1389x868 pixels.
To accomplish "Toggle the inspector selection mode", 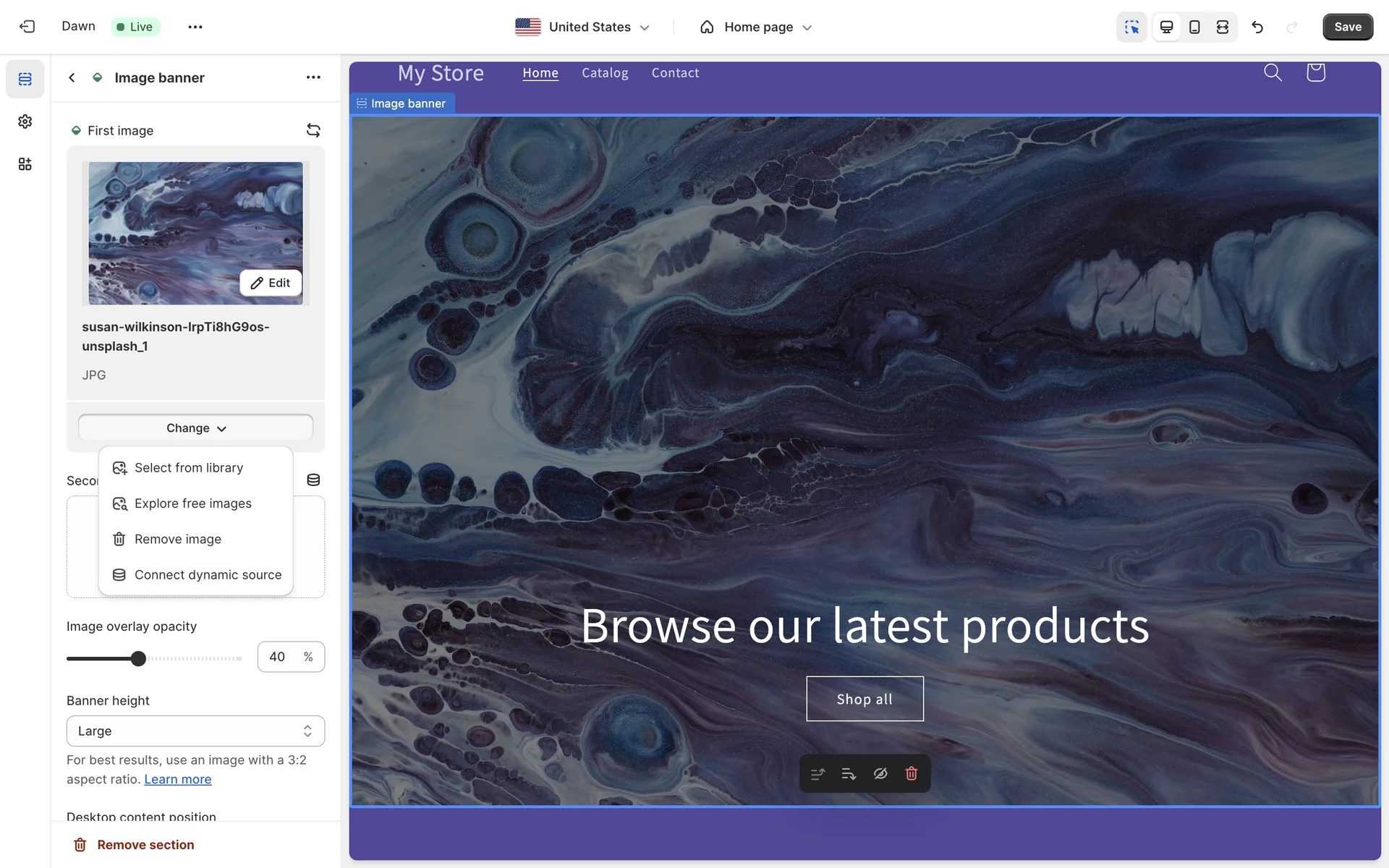I will click(x=1131, y=27).
